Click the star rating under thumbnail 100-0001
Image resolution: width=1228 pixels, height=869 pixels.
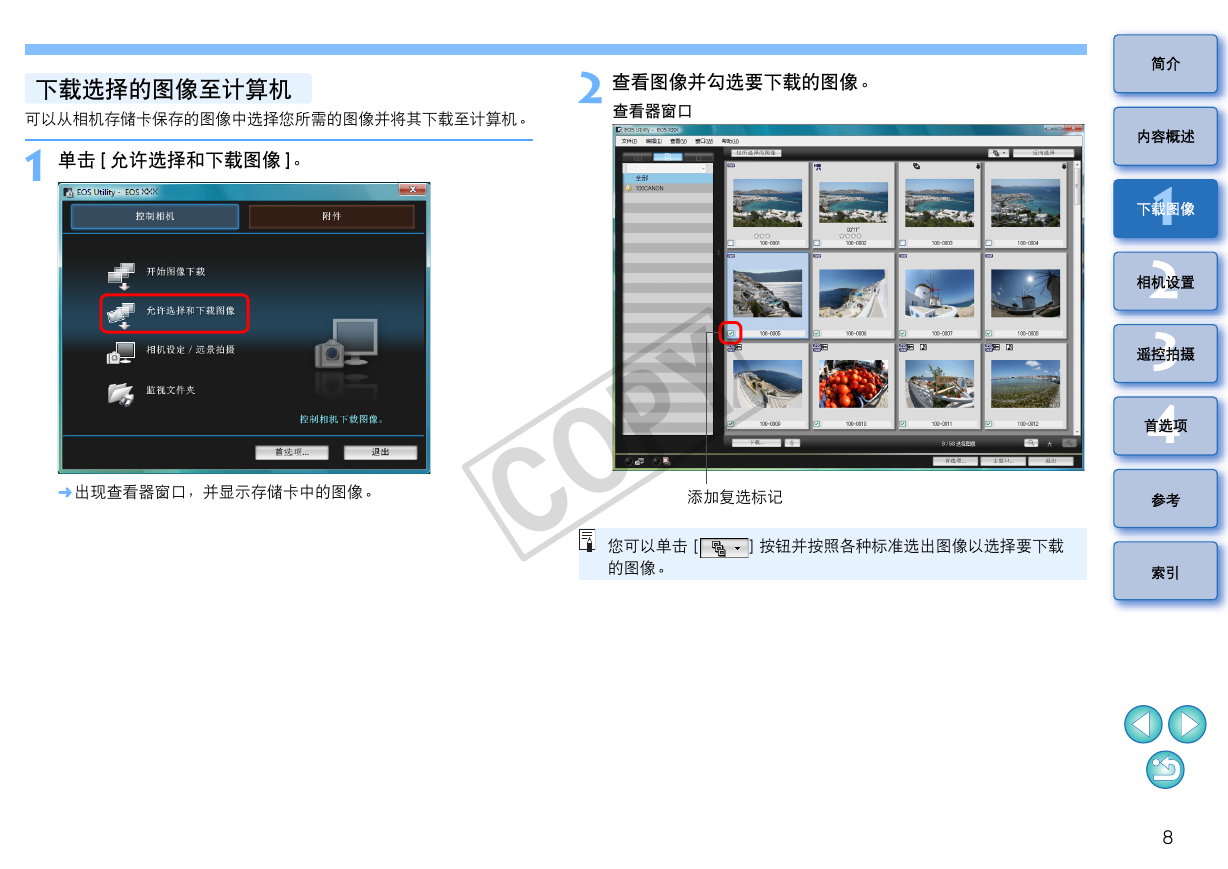point(762,235)
